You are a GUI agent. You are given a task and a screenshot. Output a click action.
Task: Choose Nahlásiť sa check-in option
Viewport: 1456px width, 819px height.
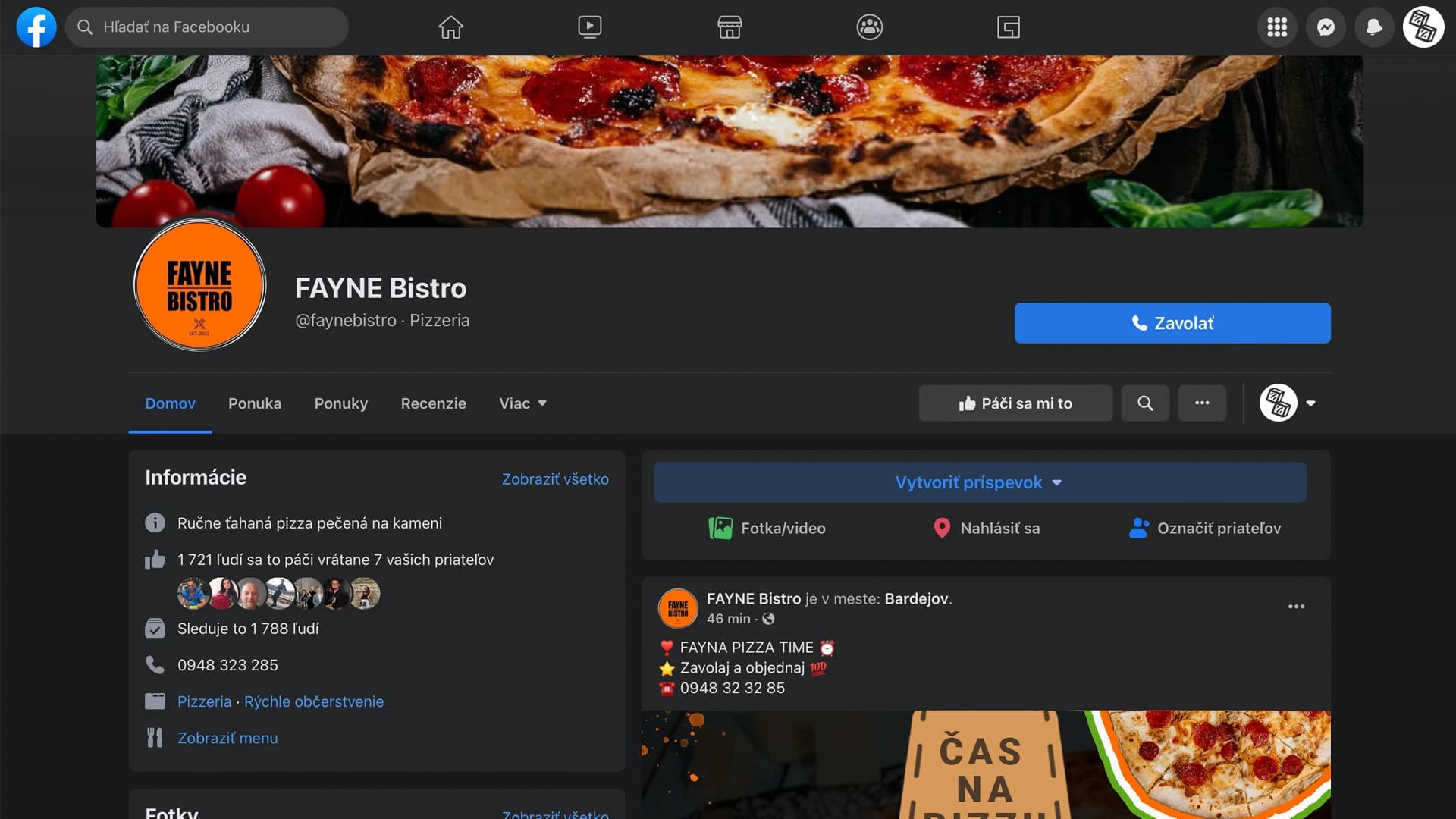986,528
